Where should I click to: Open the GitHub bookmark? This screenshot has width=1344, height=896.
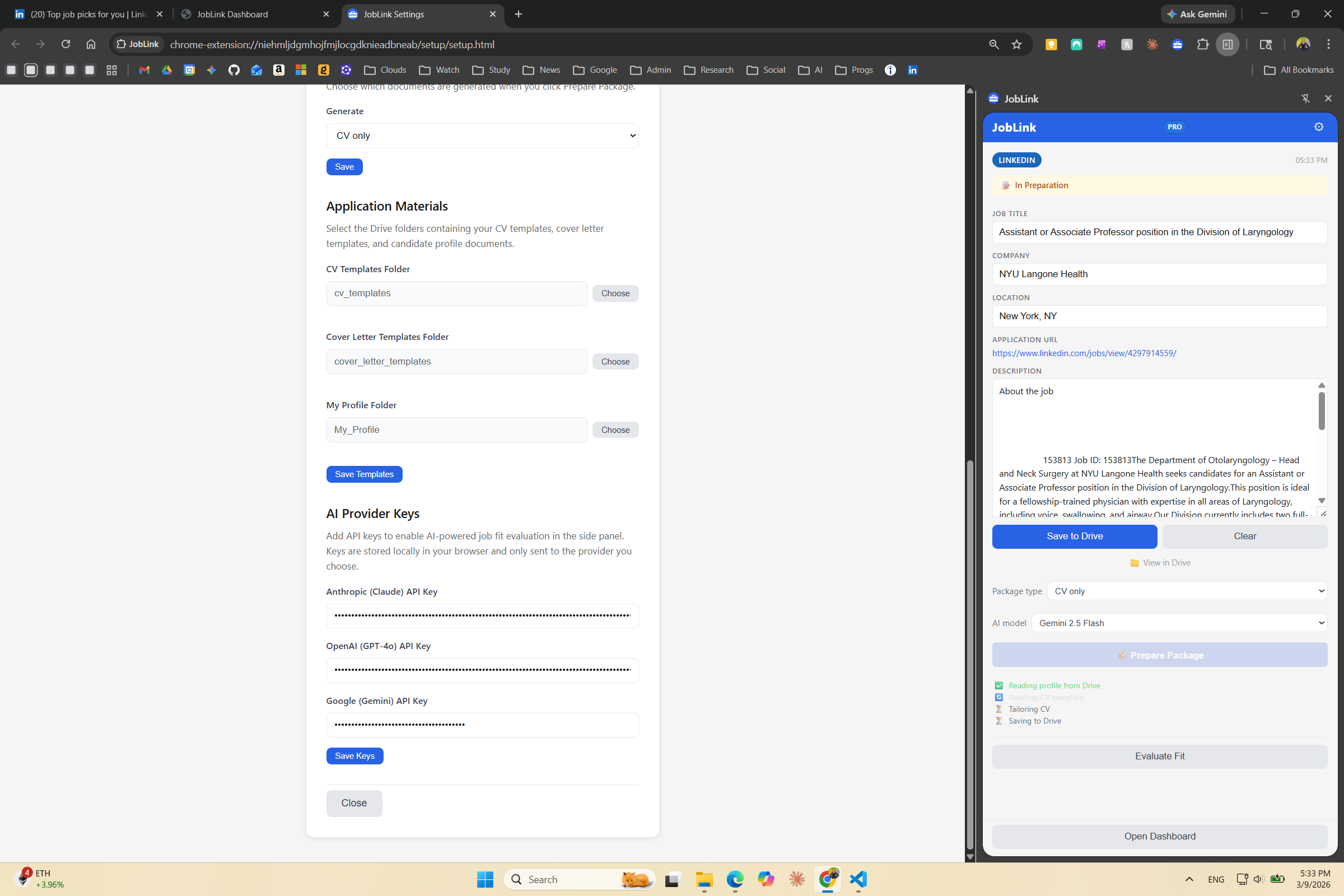[234, 69]
